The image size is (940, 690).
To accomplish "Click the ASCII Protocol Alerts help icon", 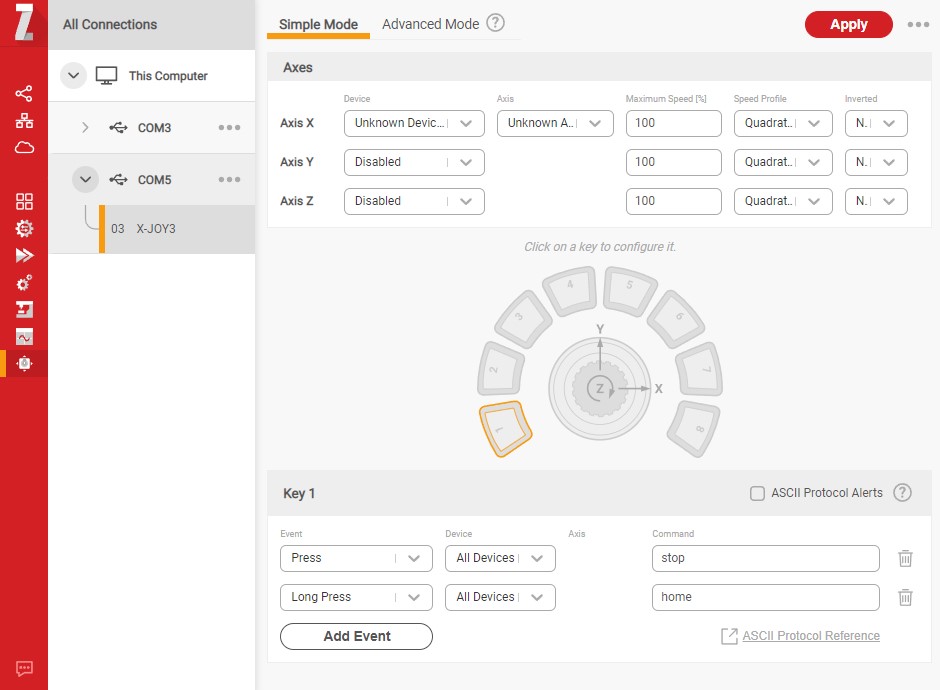I will pos(902,493).
